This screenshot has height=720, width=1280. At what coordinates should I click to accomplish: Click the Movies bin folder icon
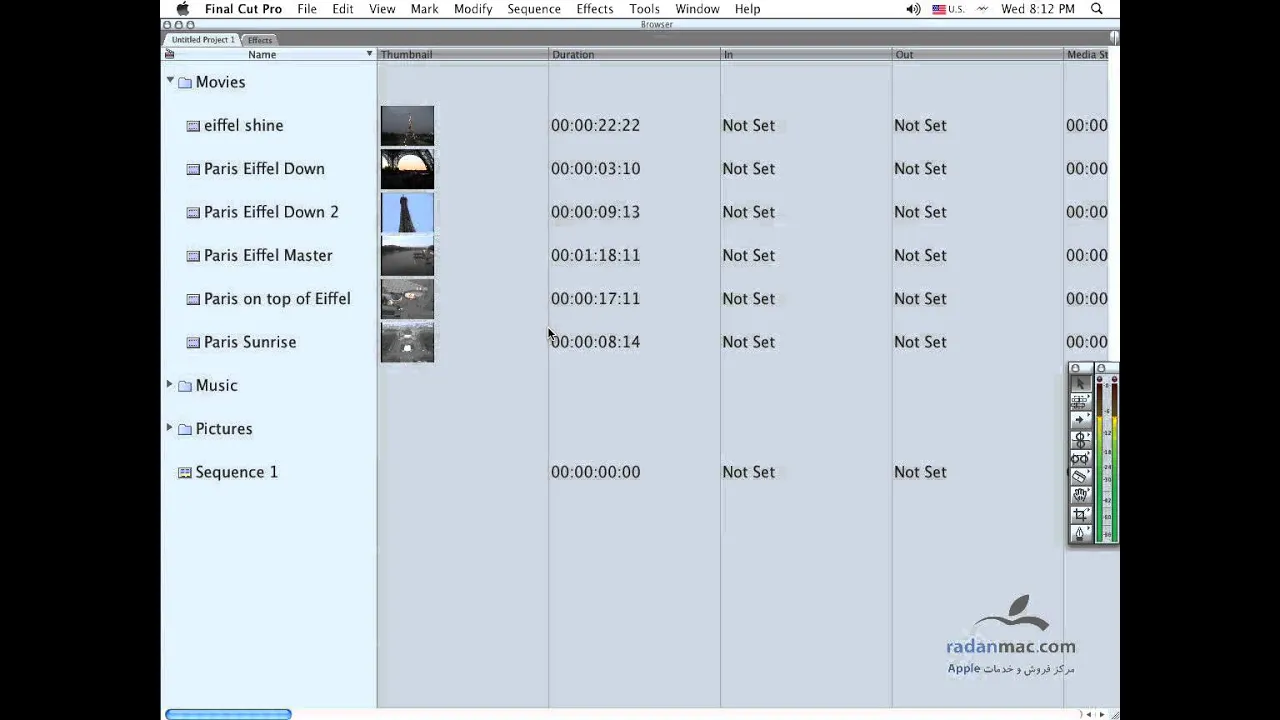pos(185,83)
